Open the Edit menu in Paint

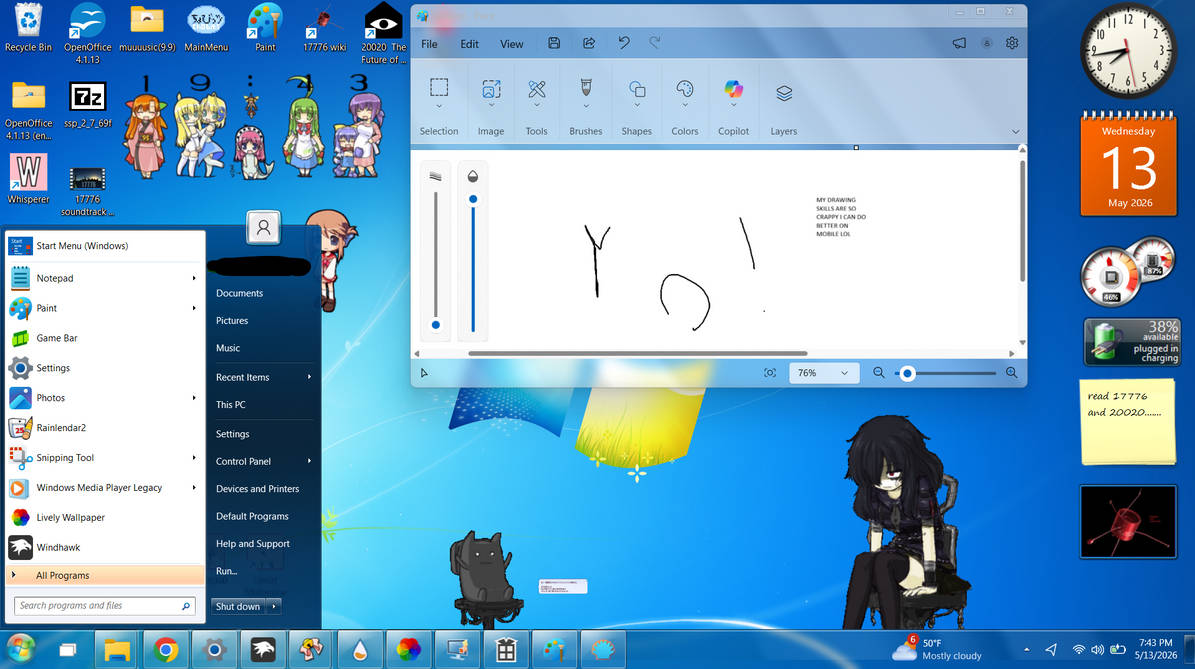point(469,44)
